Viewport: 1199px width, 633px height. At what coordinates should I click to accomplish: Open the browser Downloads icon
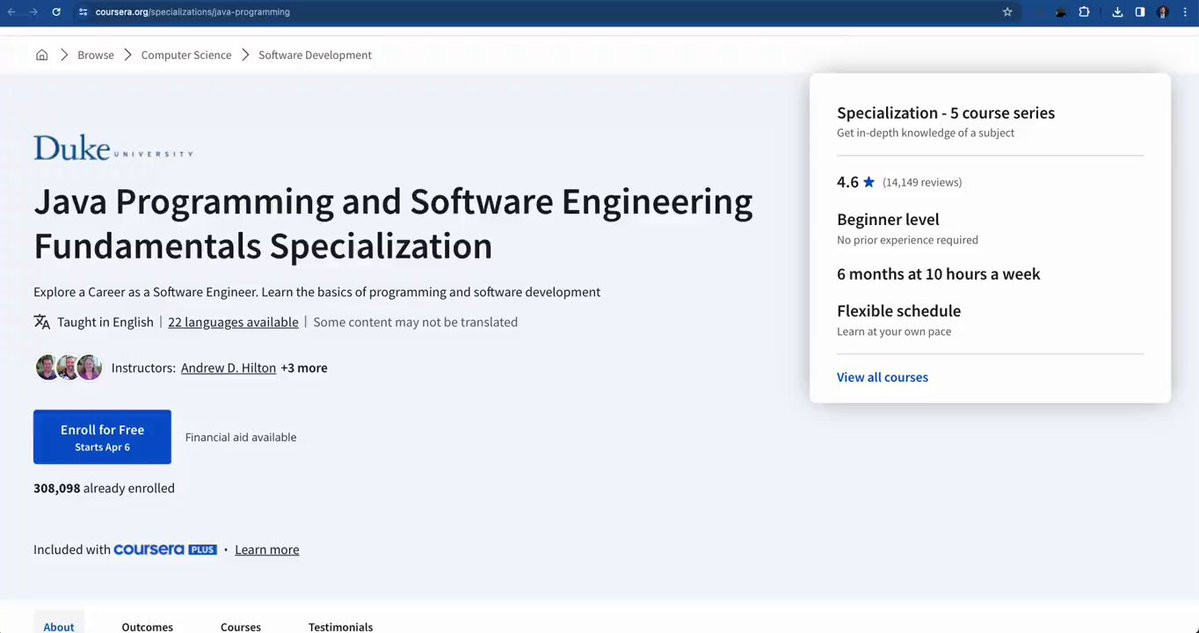pyautogui.click(x=1117, y=12)
